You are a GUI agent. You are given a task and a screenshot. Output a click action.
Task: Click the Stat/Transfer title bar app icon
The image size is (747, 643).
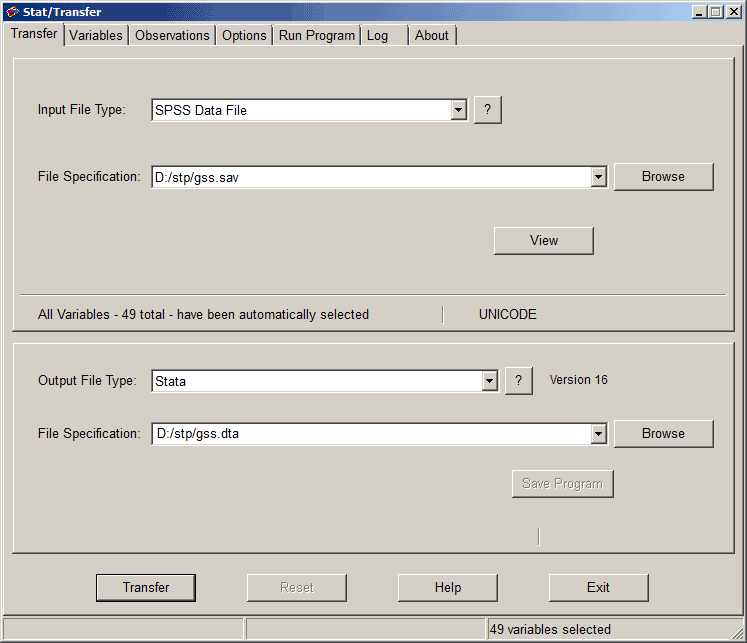(12, 12)
